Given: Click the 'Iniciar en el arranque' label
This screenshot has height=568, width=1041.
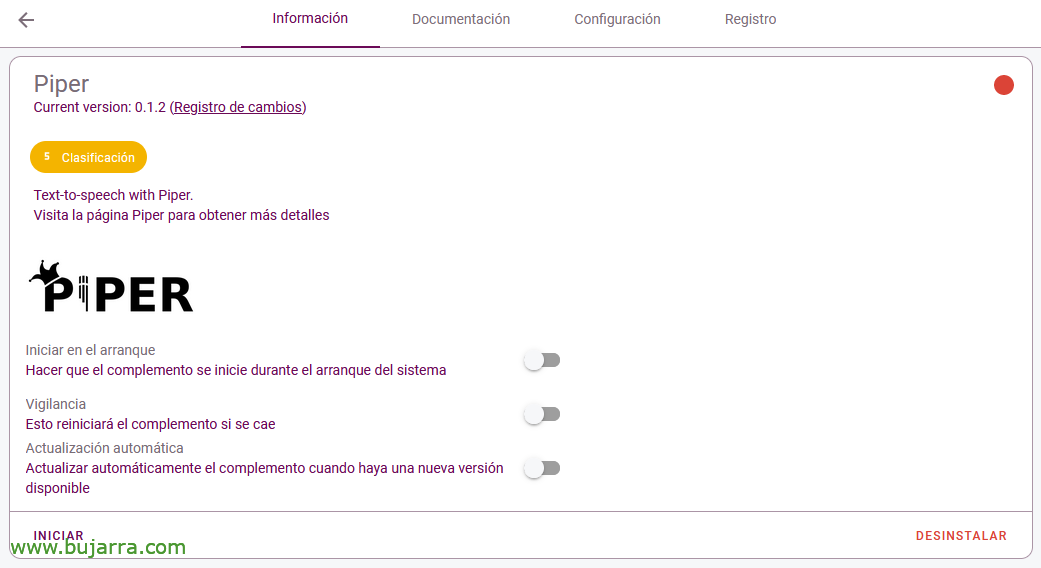Looking at the screenshot, I should (90, 350).
